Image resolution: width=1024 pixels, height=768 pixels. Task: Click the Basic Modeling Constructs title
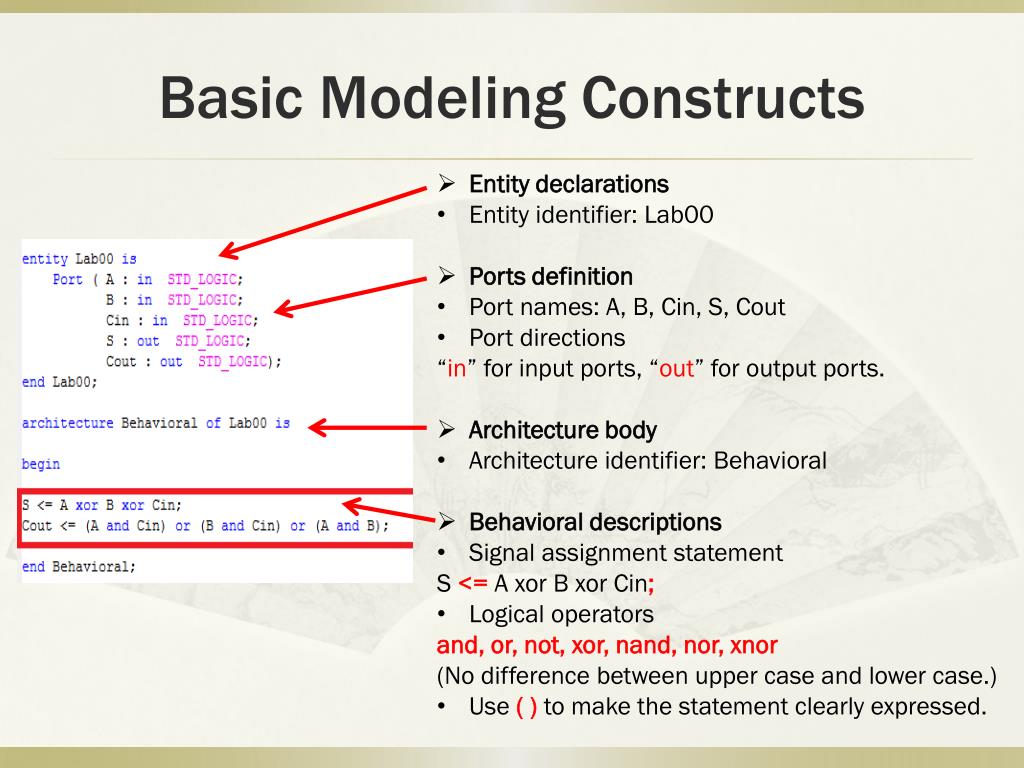point(513,98)
